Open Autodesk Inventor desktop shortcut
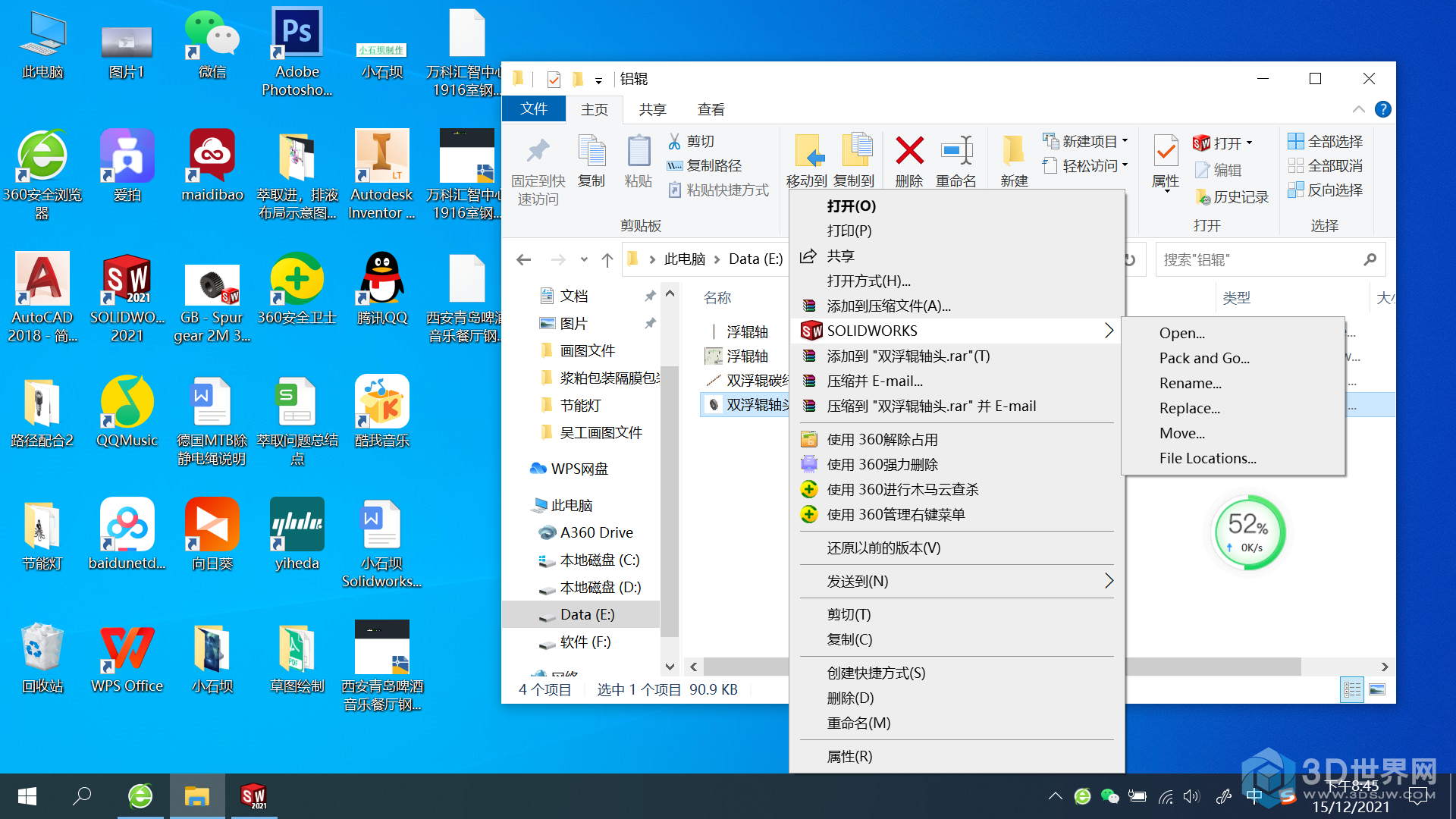 click(x=381, y=174)
